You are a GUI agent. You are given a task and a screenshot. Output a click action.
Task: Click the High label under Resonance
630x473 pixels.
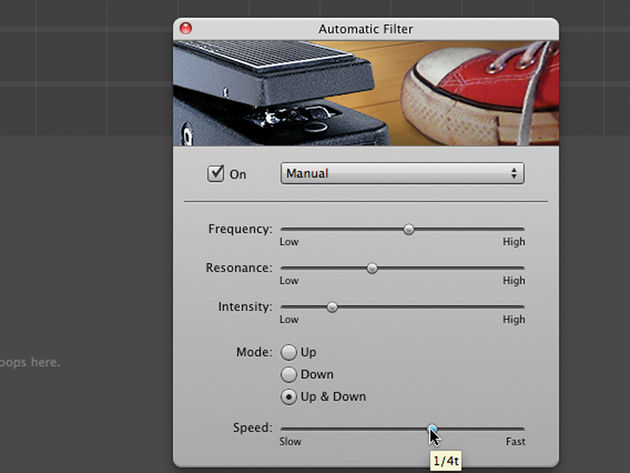click(514, 281)
